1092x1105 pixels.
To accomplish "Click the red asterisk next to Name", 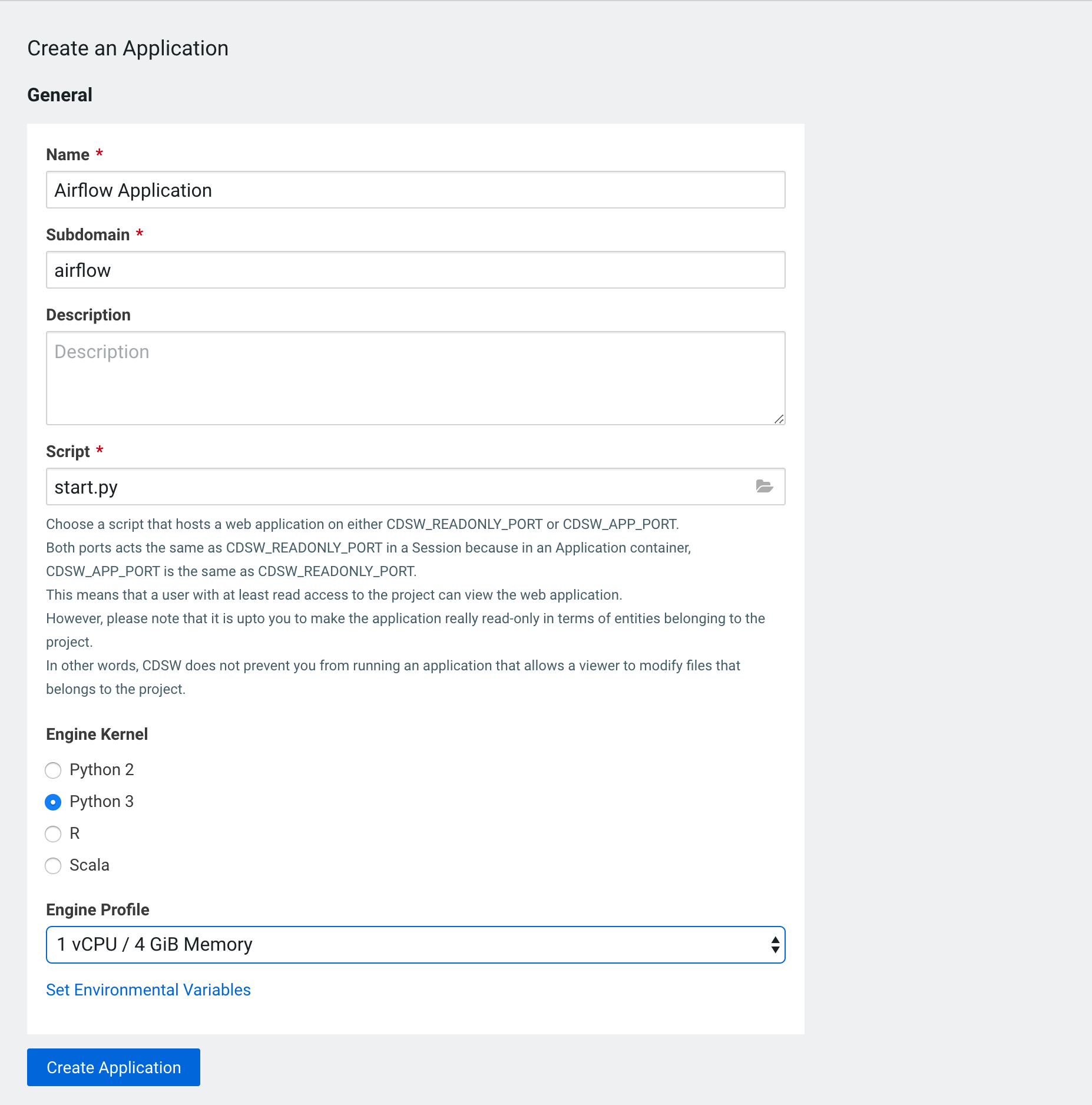I will [x=100, y=154].
